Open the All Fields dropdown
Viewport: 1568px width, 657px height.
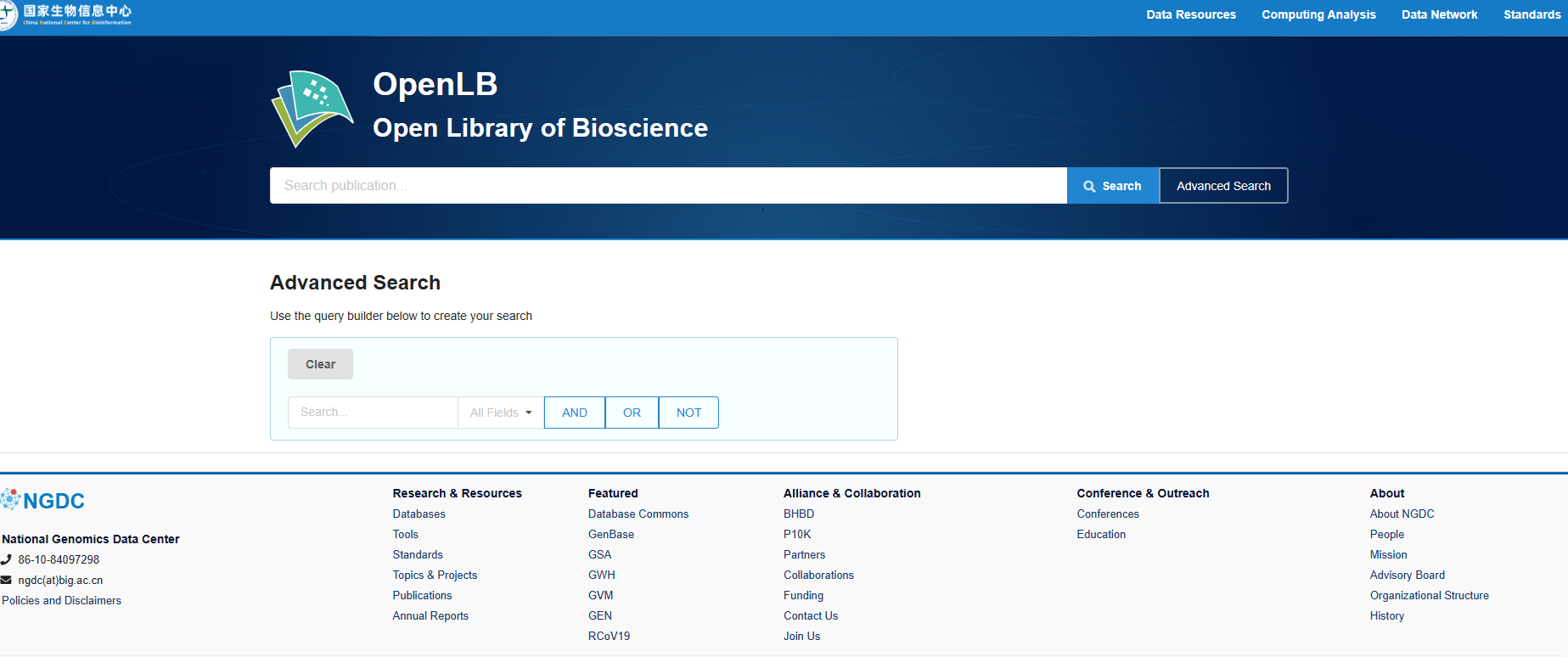(501, 413)
